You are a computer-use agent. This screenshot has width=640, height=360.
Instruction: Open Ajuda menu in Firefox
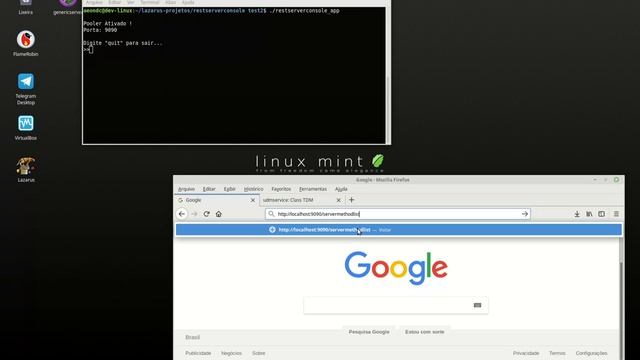click(341, 189)
